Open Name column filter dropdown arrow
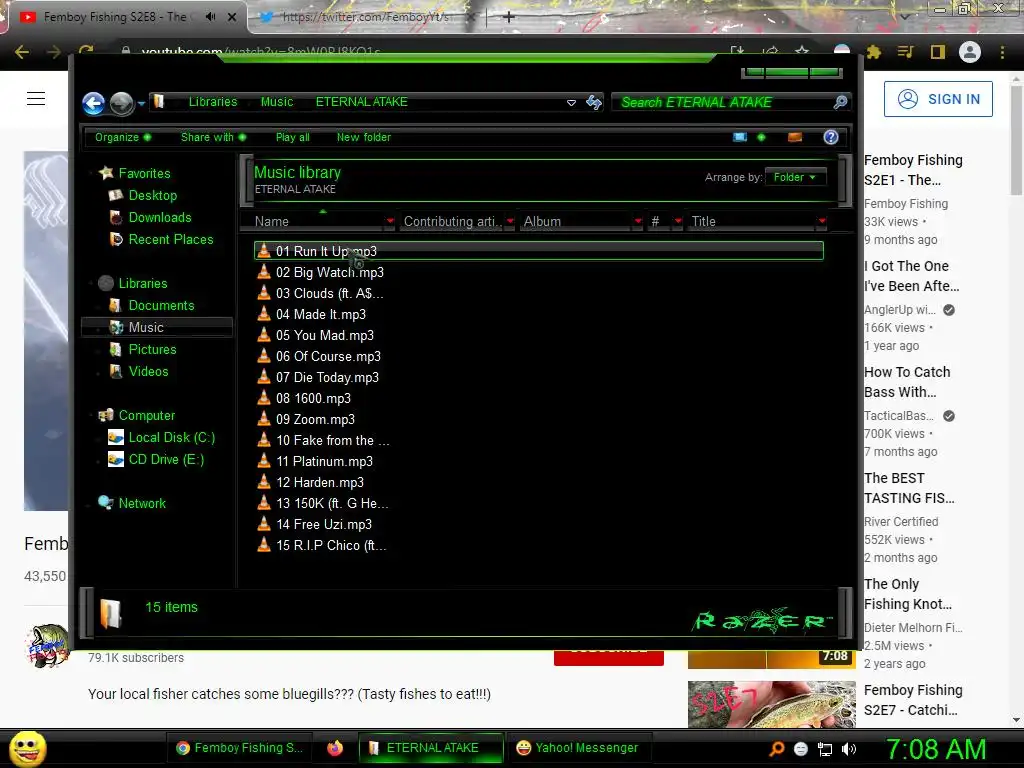1024x768 pixels. pos(390,221)
